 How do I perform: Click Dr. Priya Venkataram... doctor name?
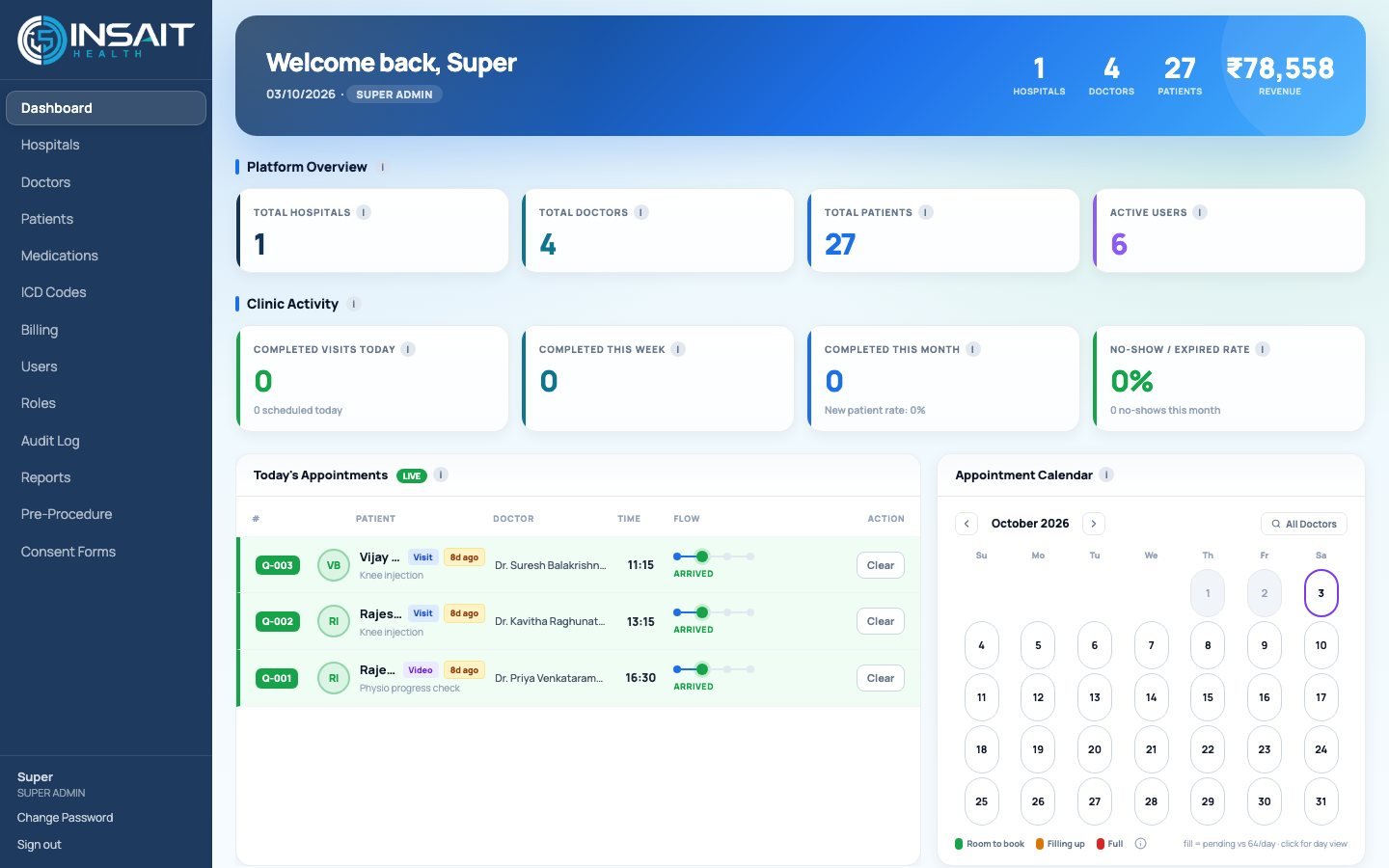[x=549, y=678]
